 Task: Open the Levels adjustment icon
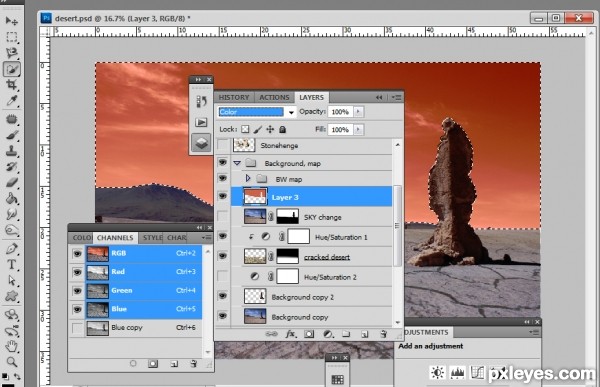tap(458, 372)
